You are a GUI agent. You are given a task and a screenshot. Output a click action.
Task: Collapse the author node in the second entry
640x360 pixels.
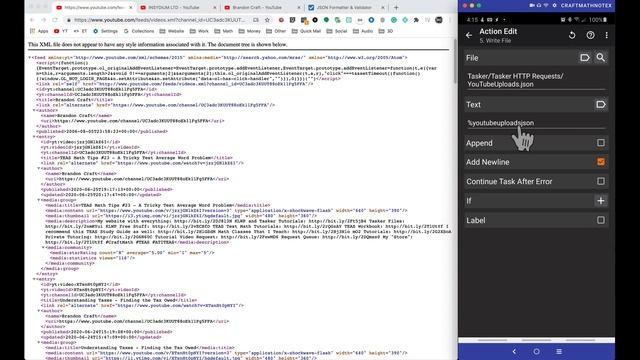click(x=39, y=311)
